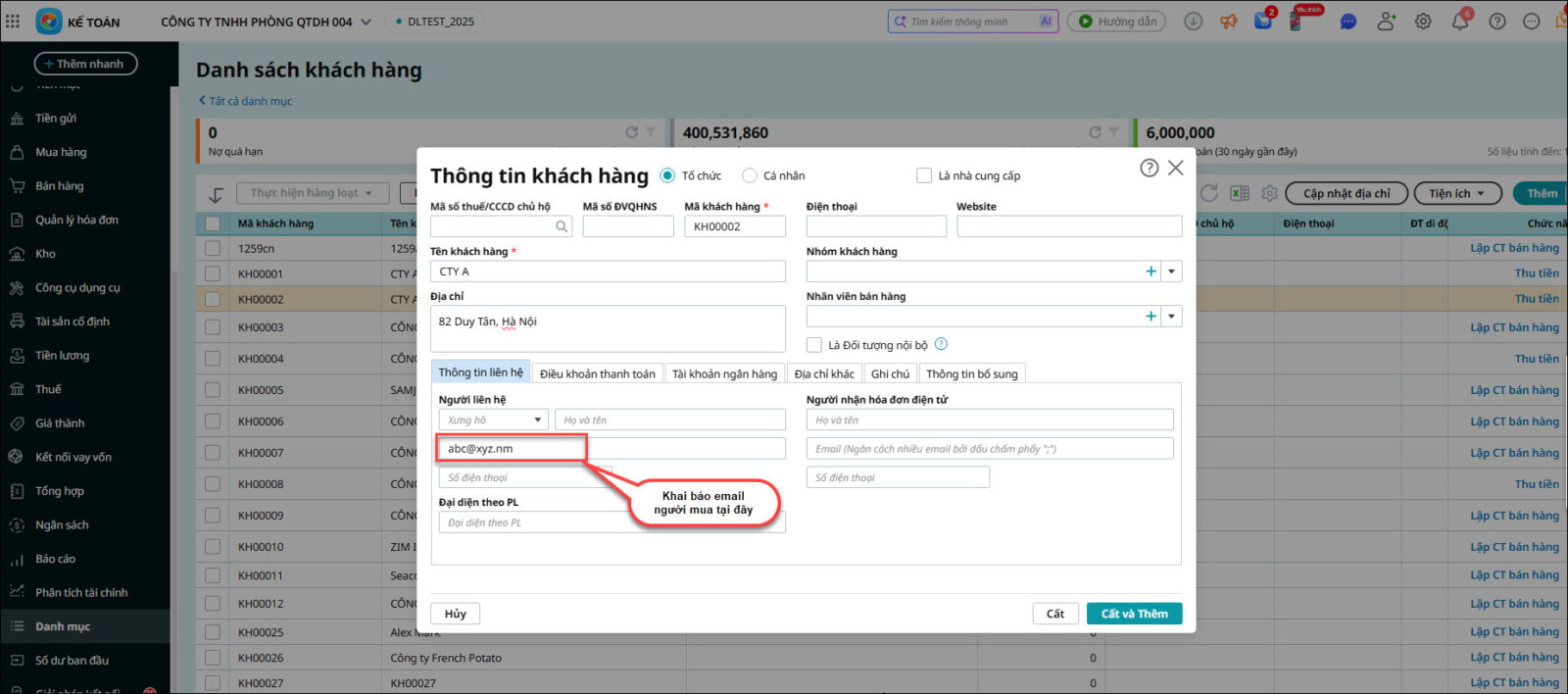Image resolution: width=1568 pixels, height=694 pixels.
Task: Open Bán hàng in the sidebar
Action: (x=59, y=186)
